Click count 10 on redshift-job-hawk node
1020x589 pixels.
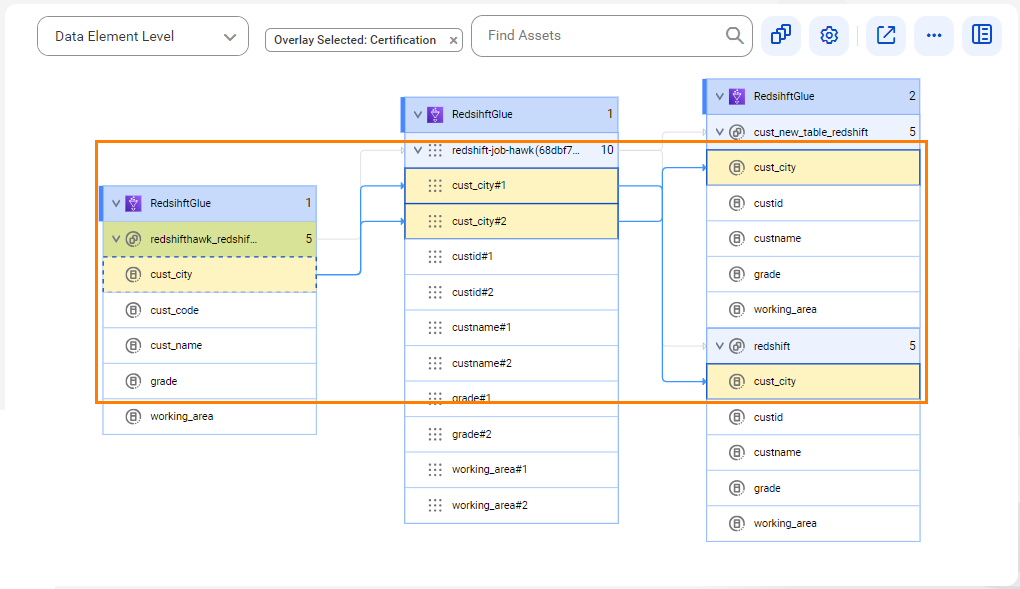pyautogui.click(x=607, y=150)
